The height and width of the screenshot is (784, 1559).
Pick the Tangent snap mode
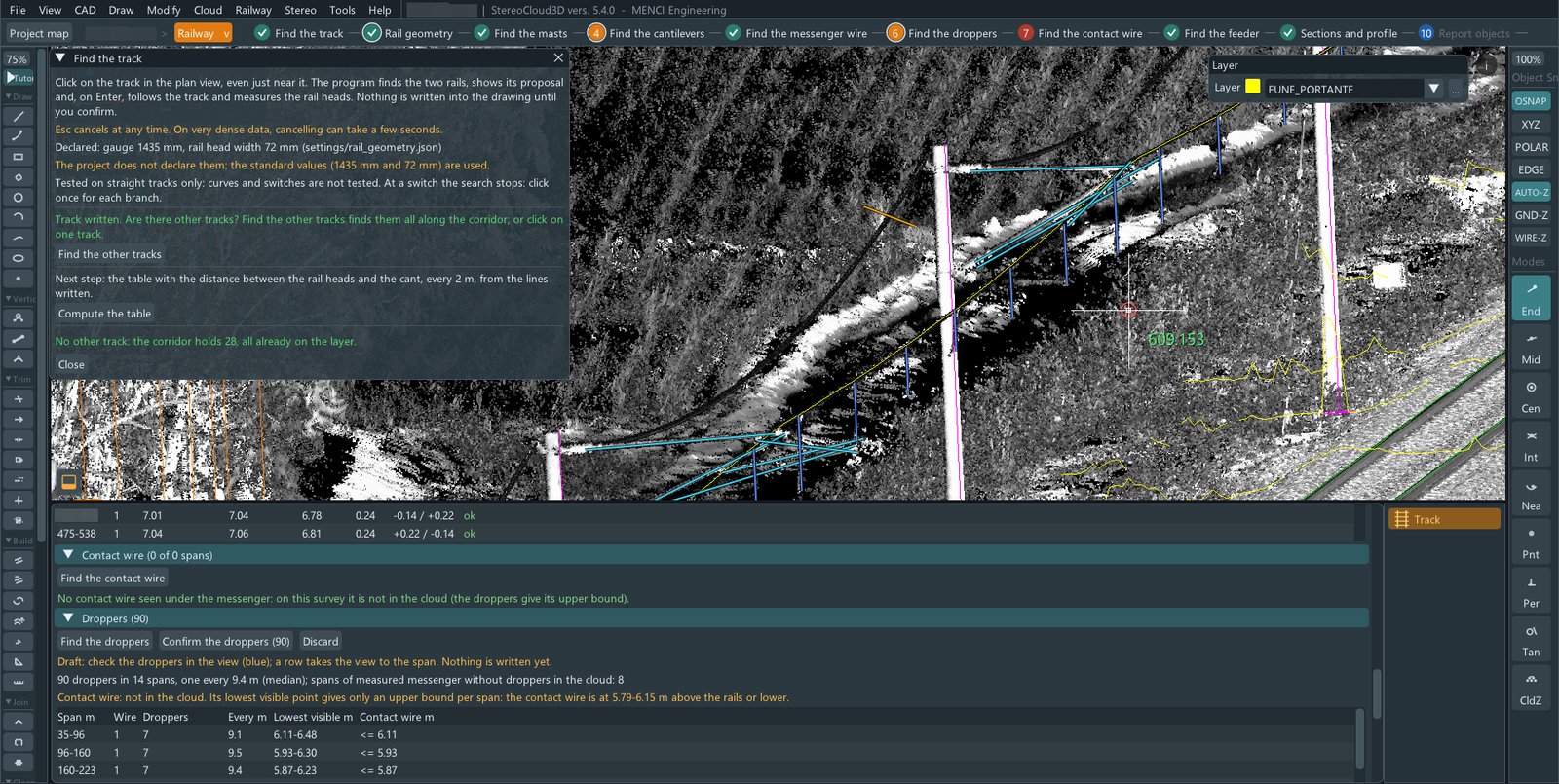pos(1531,639)
